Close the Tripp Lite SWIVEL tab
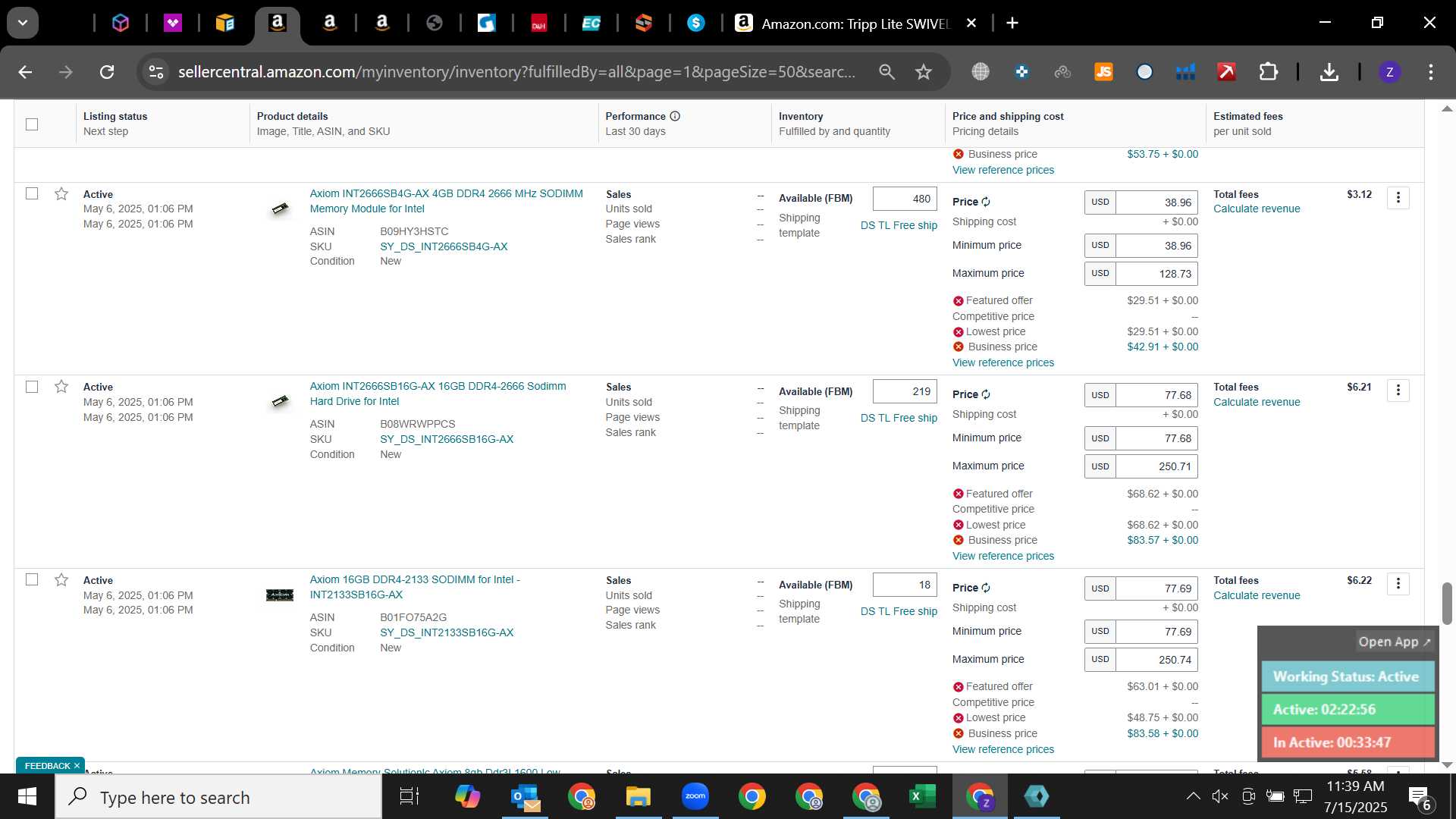Screen dimensions: 1456x819 [x=971, y=24]
